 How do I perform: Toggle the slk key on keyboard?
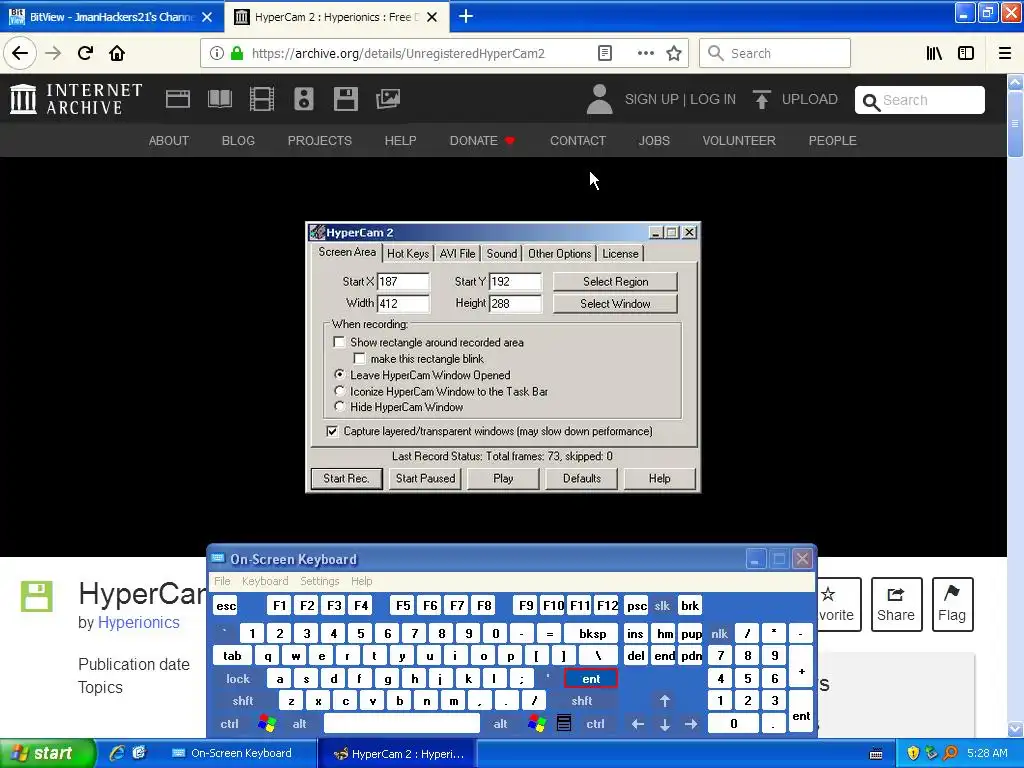[662, 606]
